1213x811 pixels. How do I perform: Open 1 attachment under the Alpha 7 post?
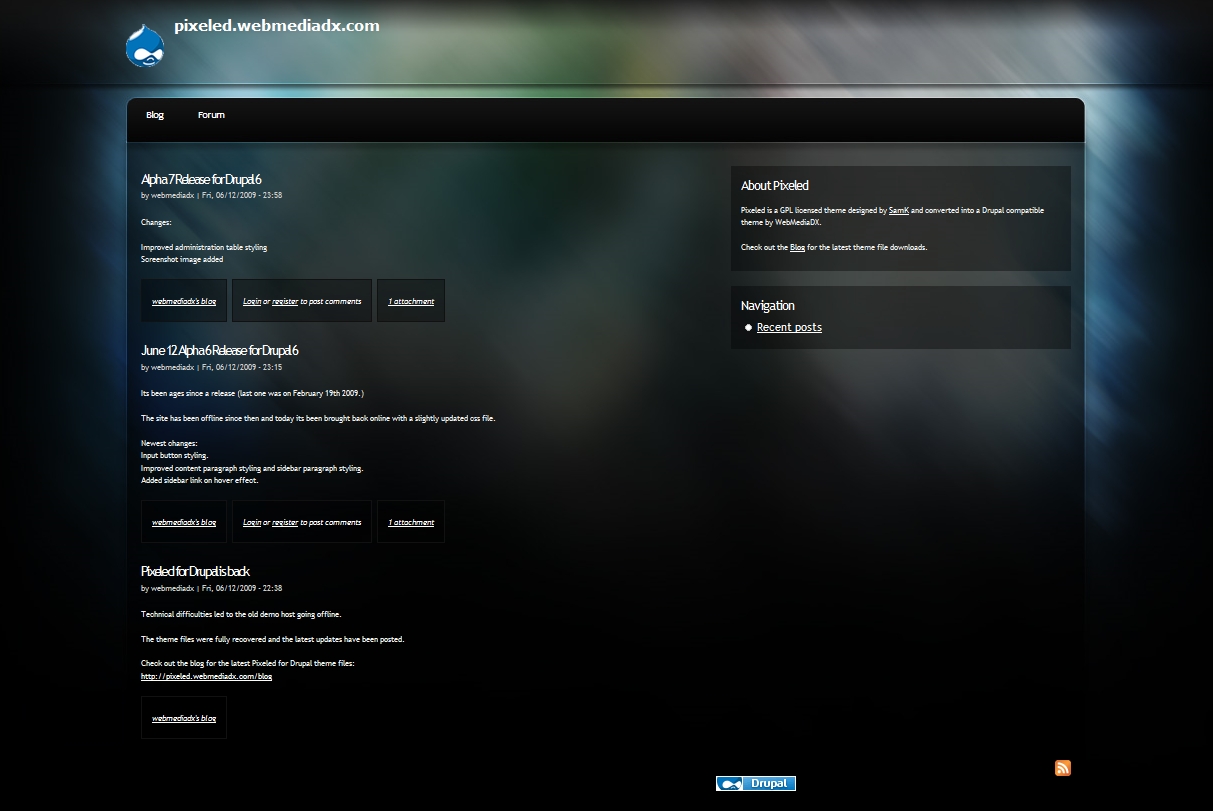coord(411,301)
